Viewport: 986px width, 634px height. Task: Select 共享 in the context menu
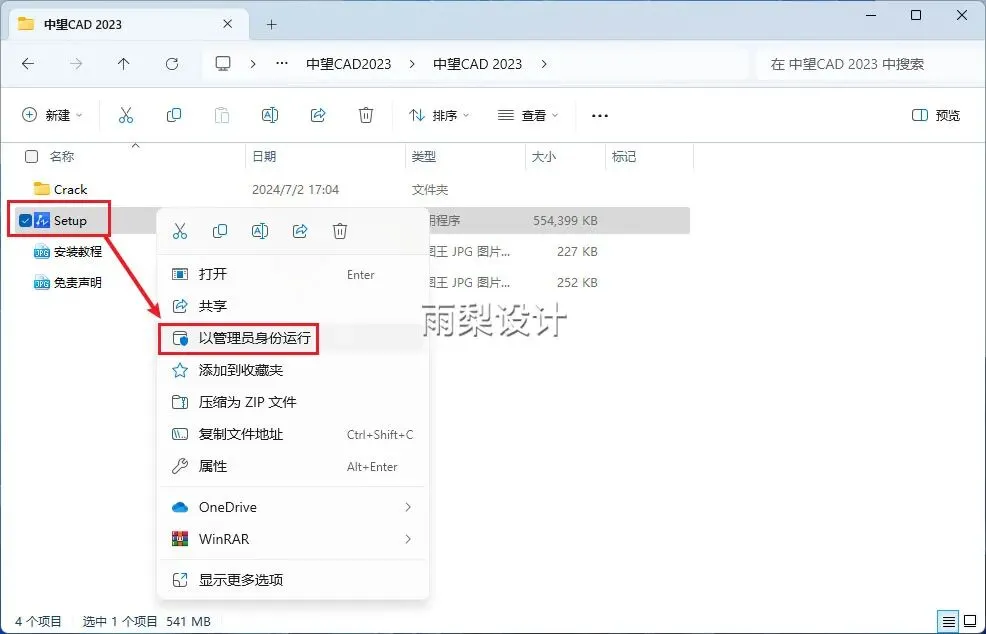[x=293, y=306]
